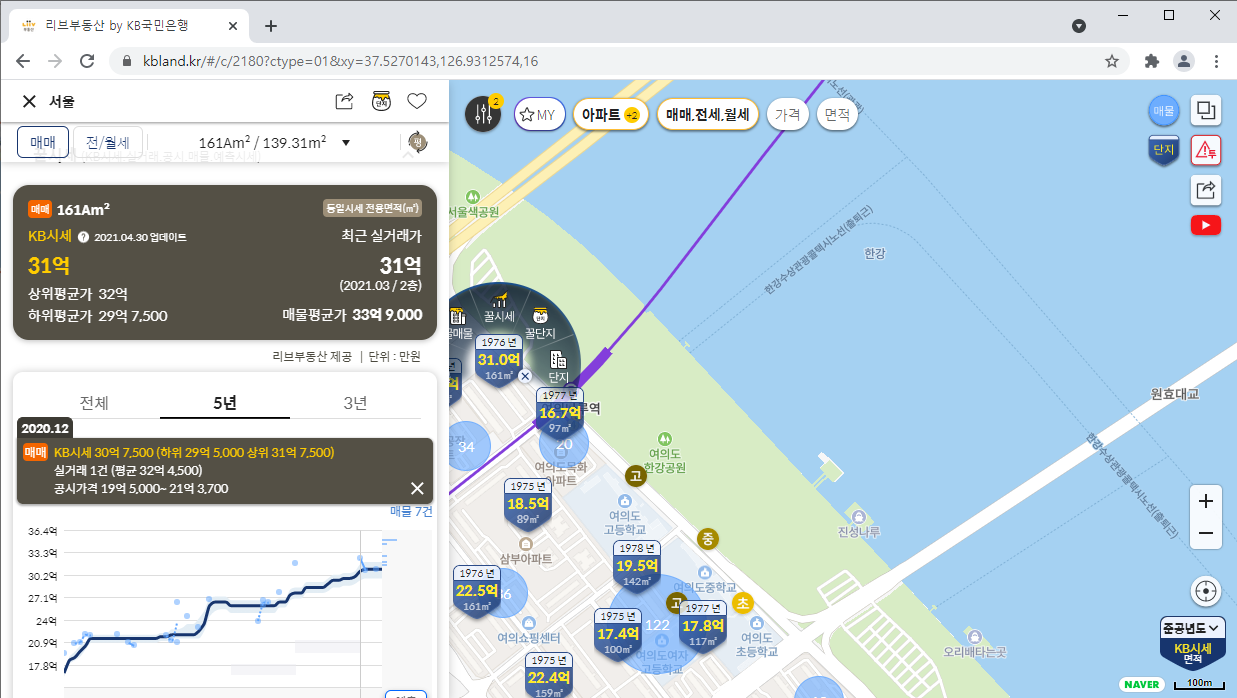Click the current location crosshair icon
This screenshot has height=698, width=1237.
point(1206,591)
